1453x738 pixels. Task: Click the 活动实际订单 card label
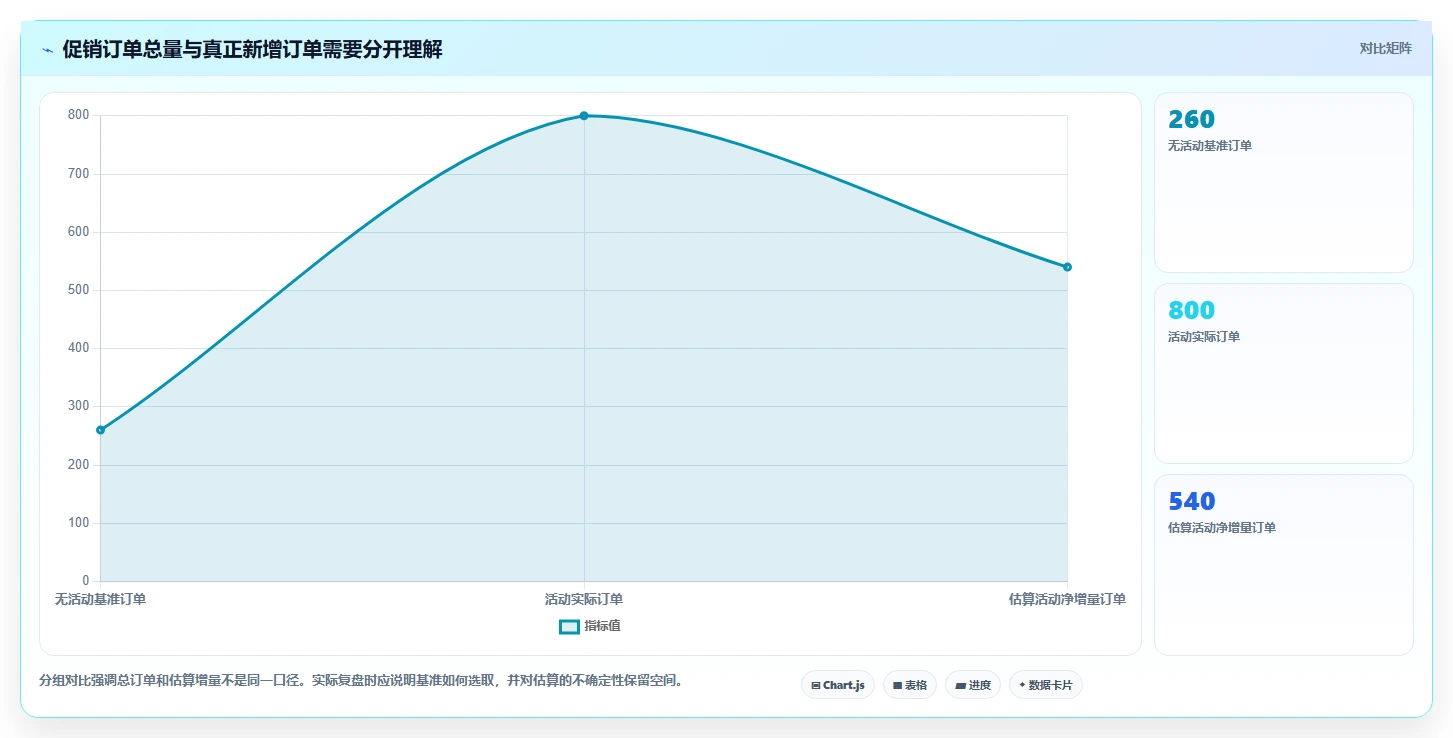coord(1204,337)
